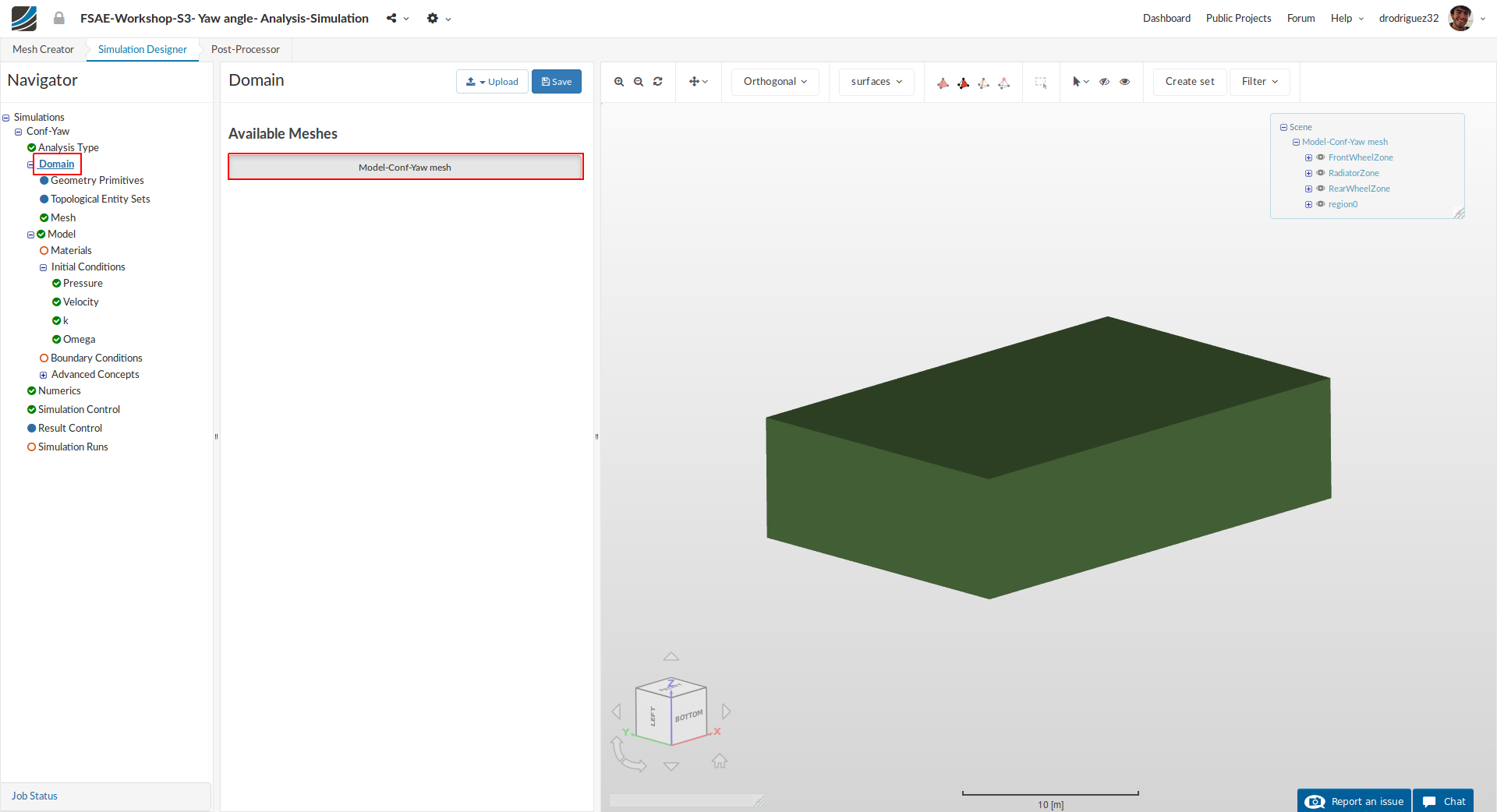This screenshot has height=812, width=1497.
Task: Click the hide selection crossed-eye icon
Action: [1105, 82]
